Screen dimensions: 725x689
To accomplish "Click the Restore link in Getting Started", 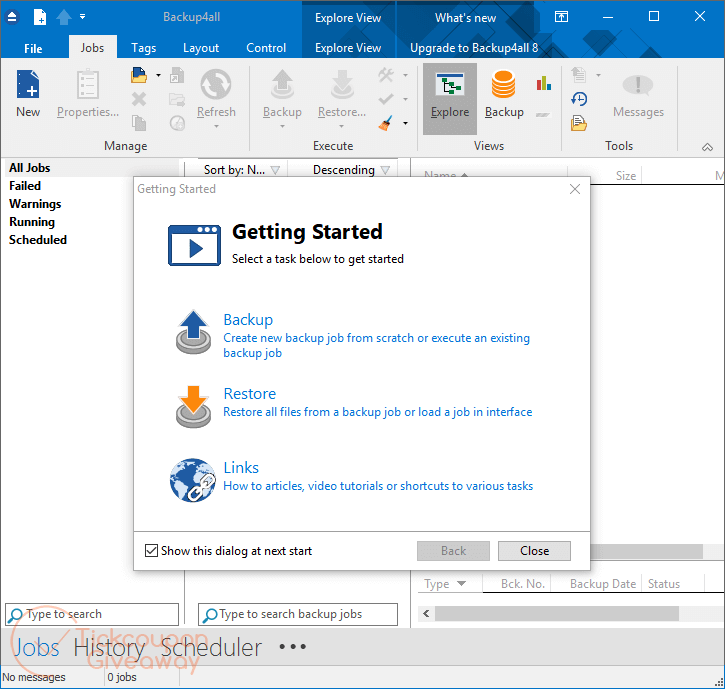I will click(x=250, y=394).
